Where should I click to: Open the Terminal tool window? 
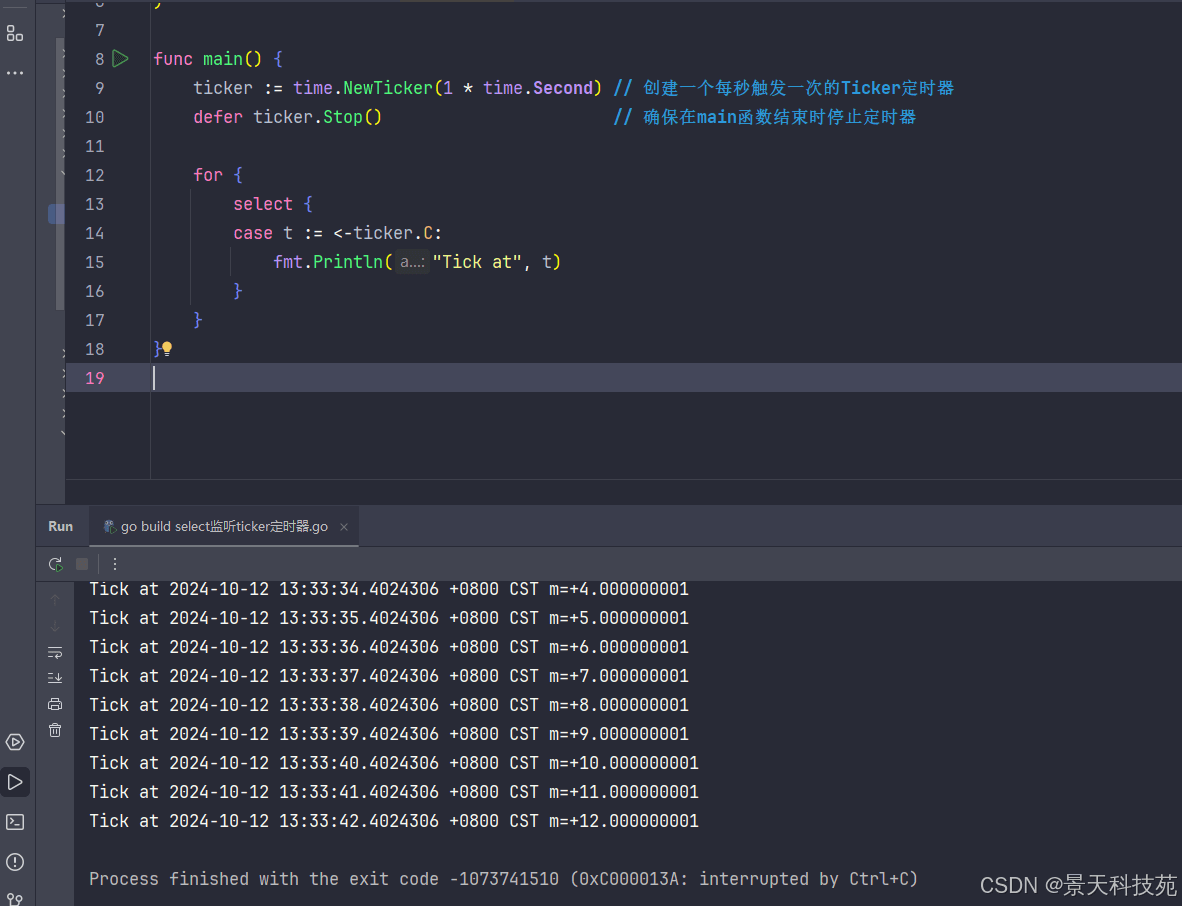15,822
